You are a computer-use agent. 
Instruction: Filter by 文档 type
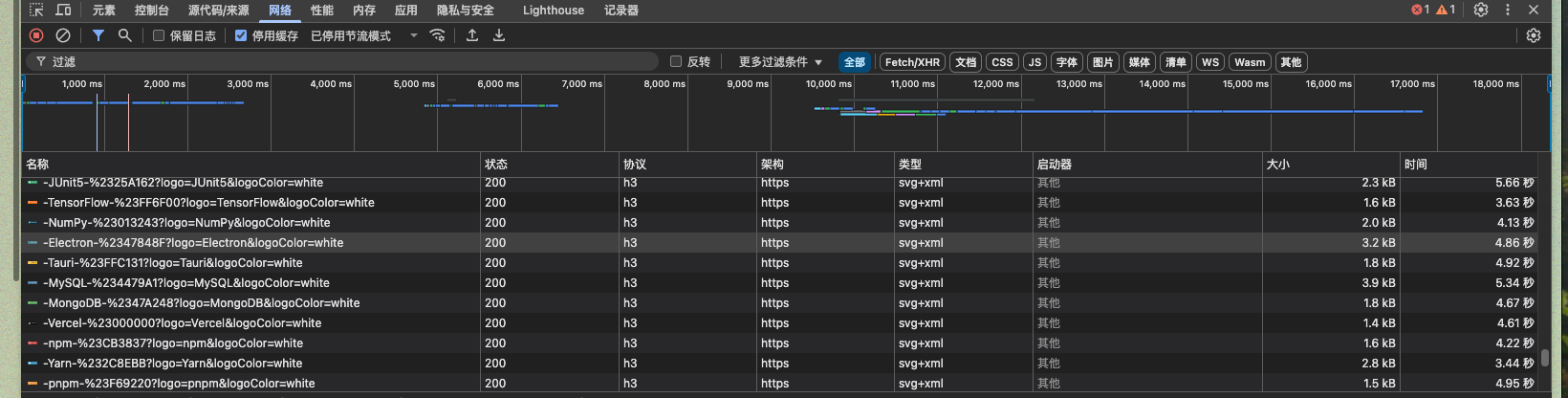(x=966, y=62)
